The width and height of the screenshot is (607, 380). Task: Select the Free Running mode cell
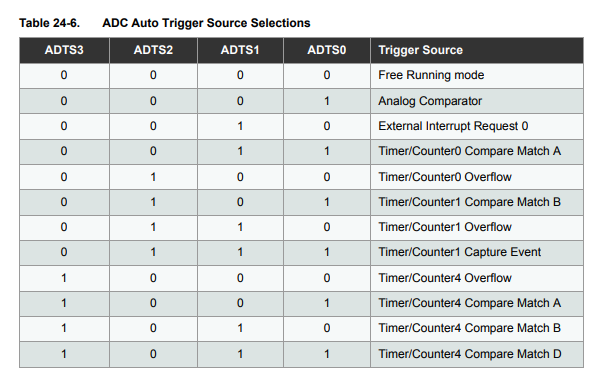(x=431, y=75)
